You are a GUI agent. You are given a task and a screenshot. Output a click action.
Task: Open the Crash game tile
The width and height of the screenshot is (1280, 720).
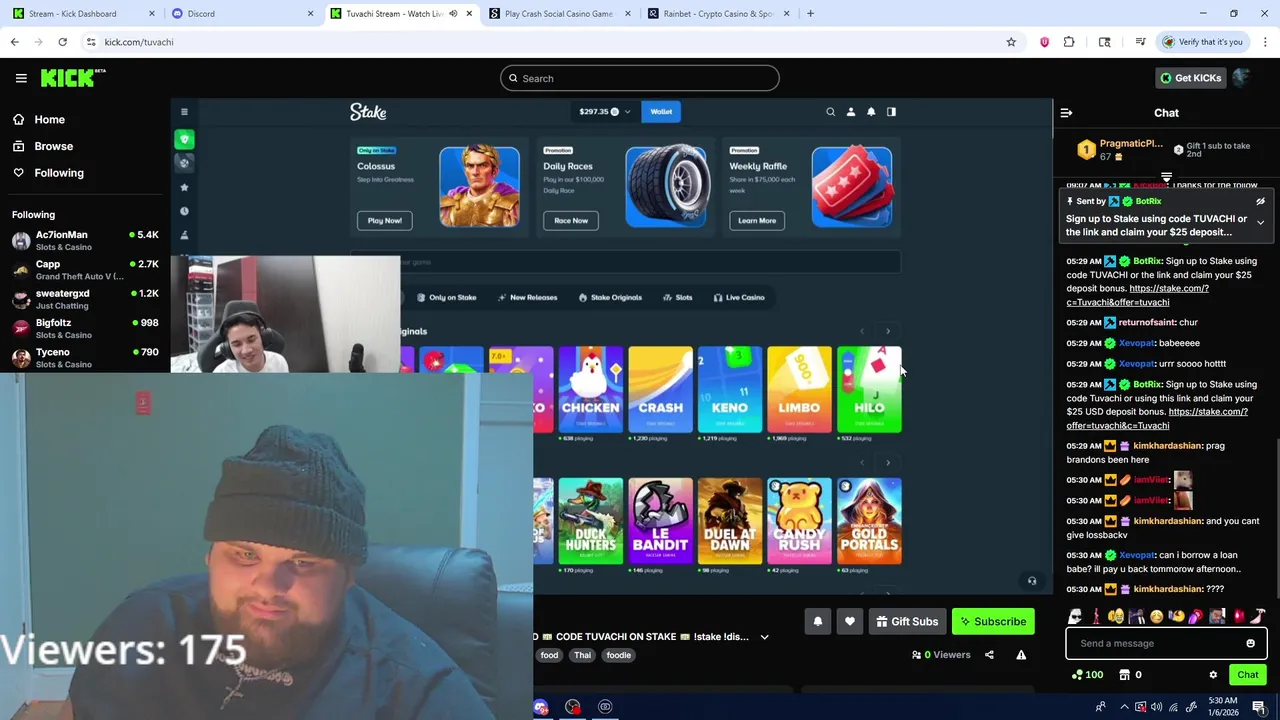pos(660,390)
